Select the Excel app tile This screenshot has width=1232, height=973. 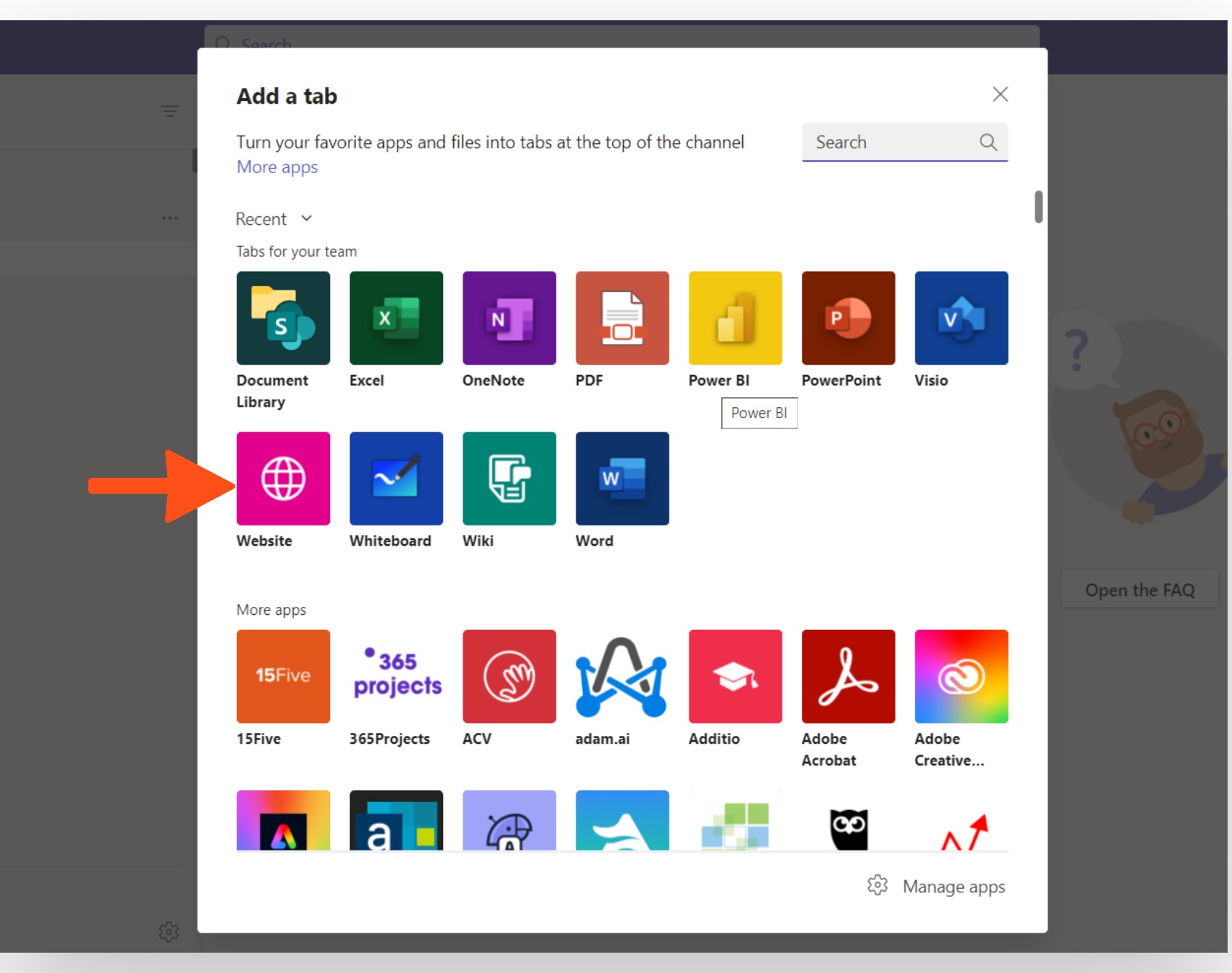pyautogui.click(x=396, y=318)
